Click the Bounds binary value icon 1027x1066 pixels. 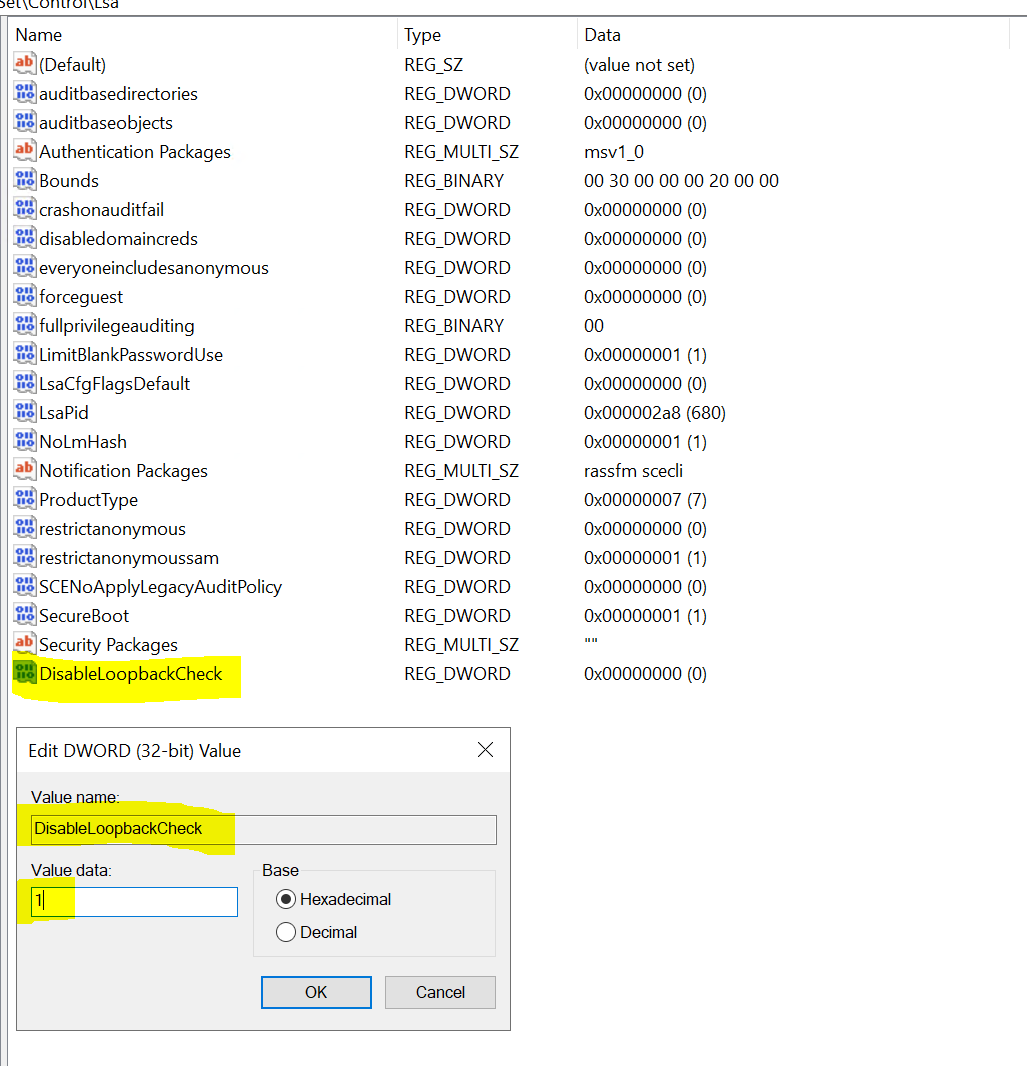point(24,180)
